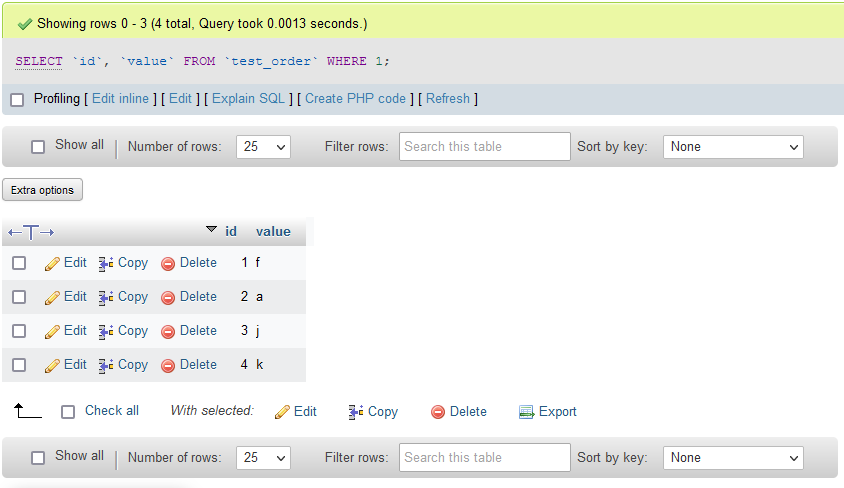The image size is (844, 488).
Task: Click the Refresh link
Action: (x=448, y=98)
